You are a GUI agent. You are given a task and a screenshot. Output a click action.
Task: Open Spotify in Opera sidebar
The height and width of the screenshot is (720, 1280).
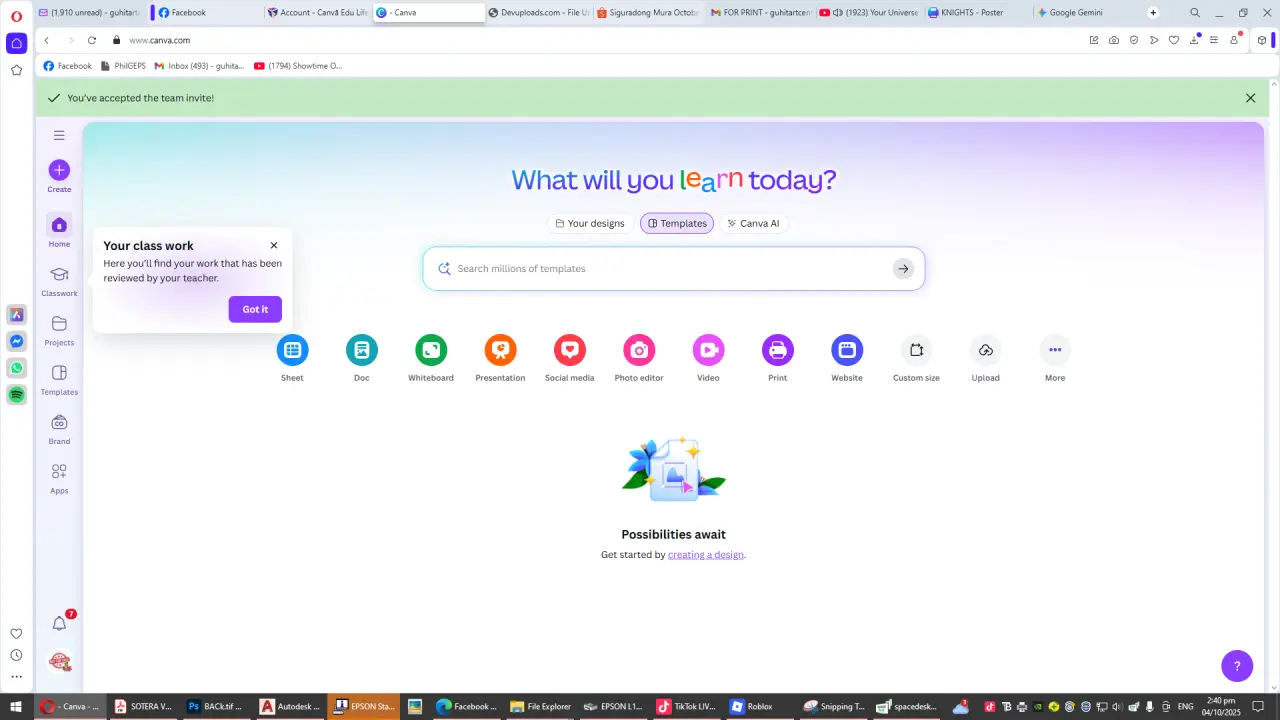[x=16, y=395]
